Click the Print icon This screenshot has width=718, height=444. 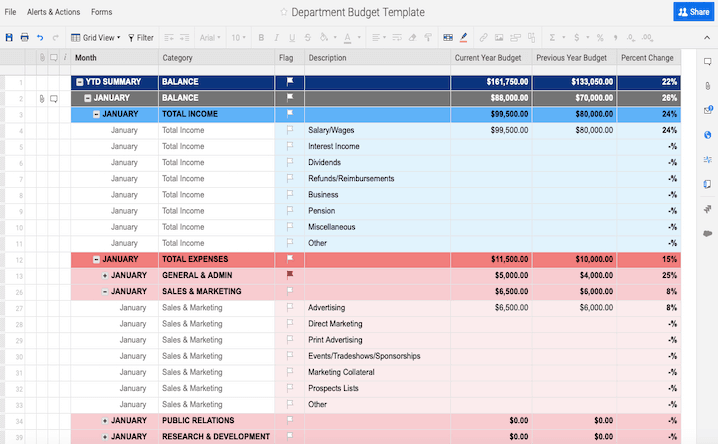click(24, 37)
